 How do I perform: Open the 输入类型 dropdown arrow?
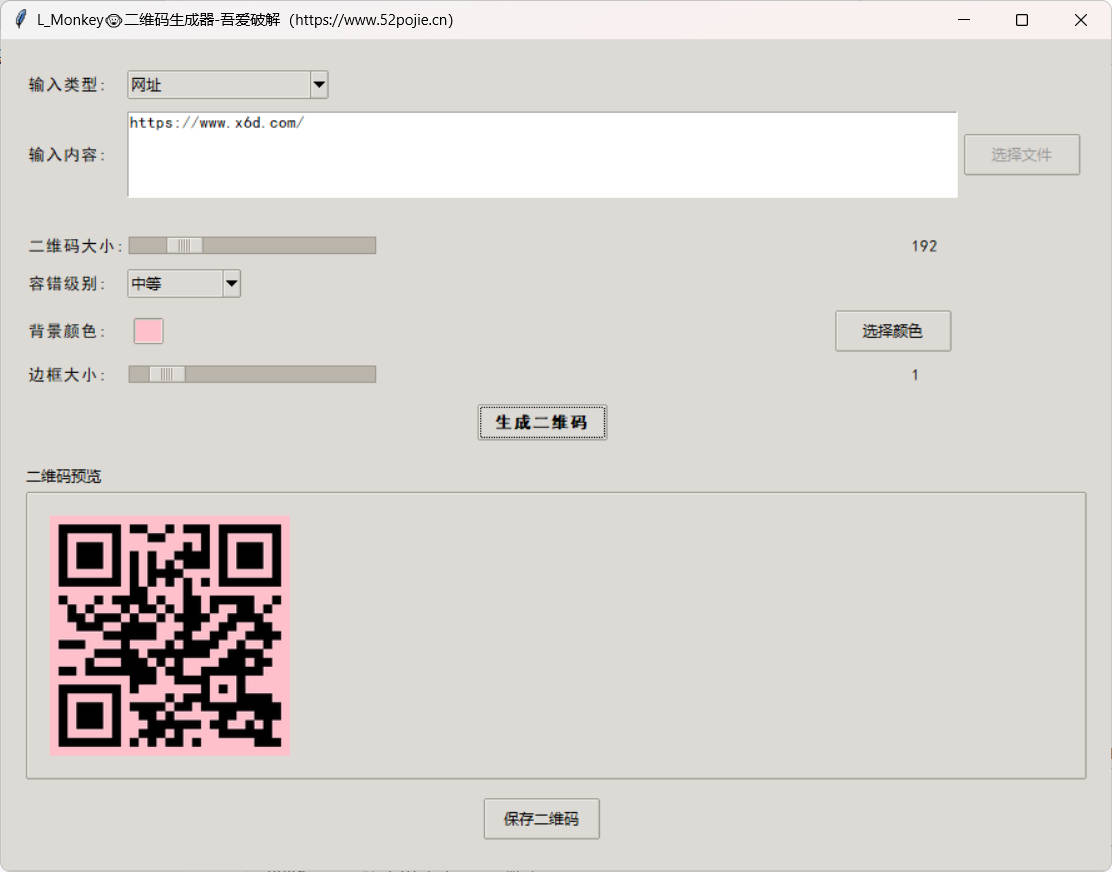[x=319, y=85]
